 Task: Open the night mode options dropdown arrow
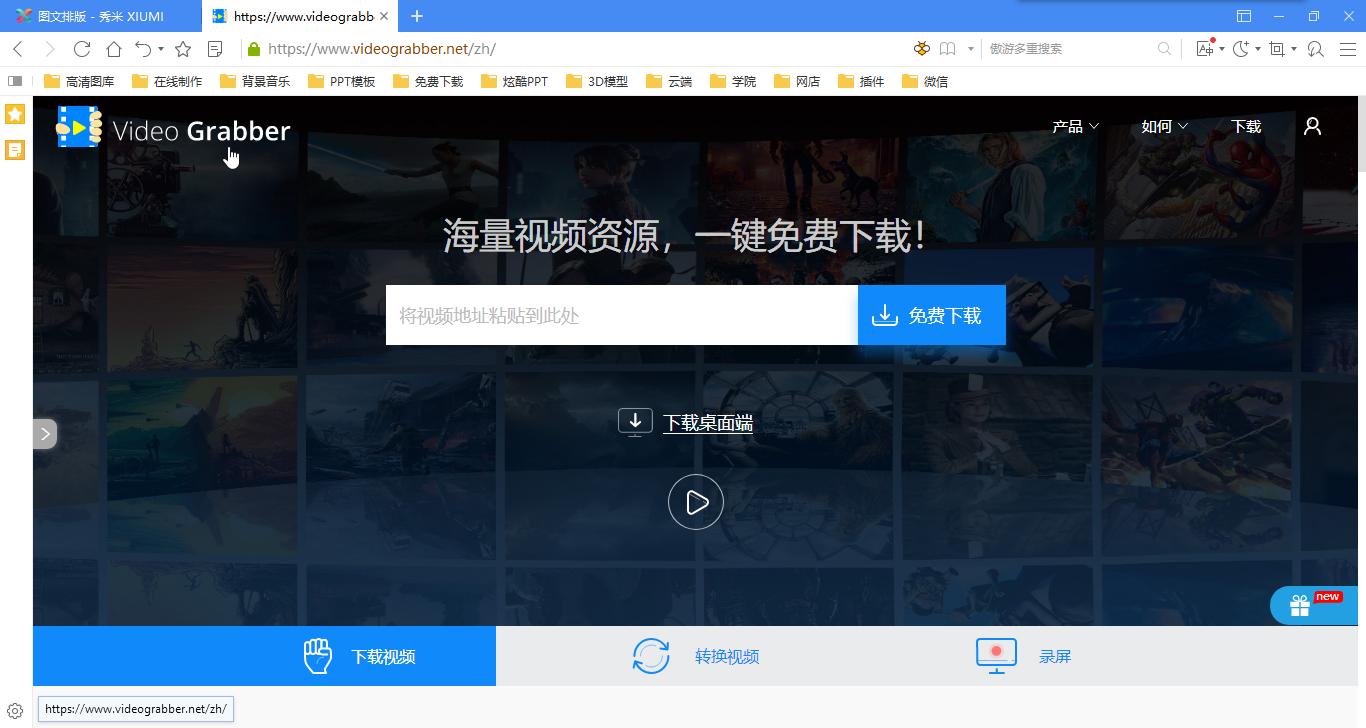tap(1258, 49)
